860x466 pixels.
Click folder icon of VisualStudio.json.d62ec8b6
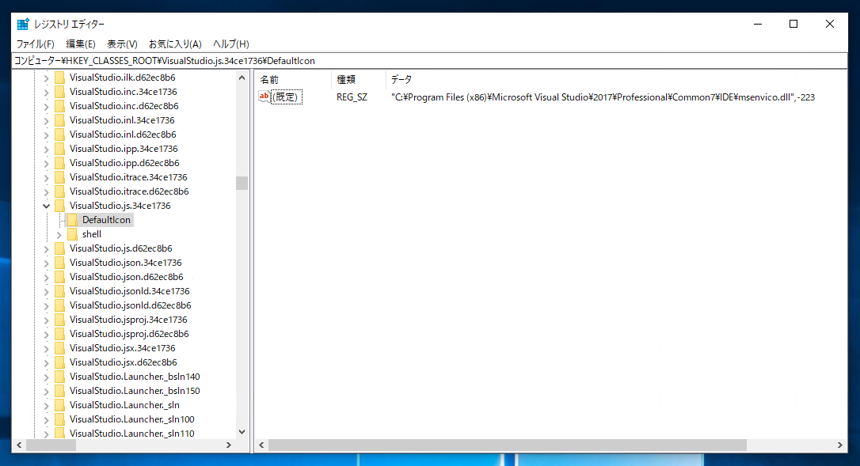point(60,277)
